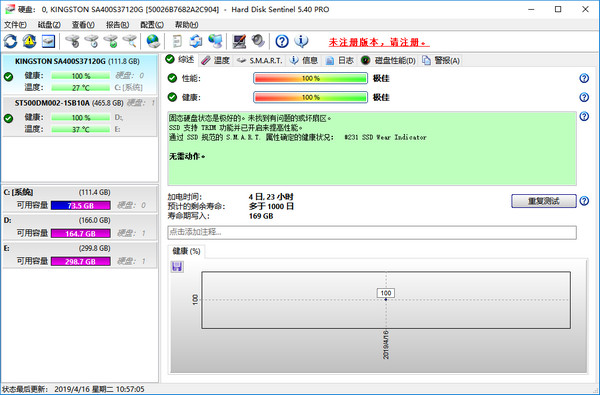
Task: Click the refresh with warning icon
Action: click(29, 41)
